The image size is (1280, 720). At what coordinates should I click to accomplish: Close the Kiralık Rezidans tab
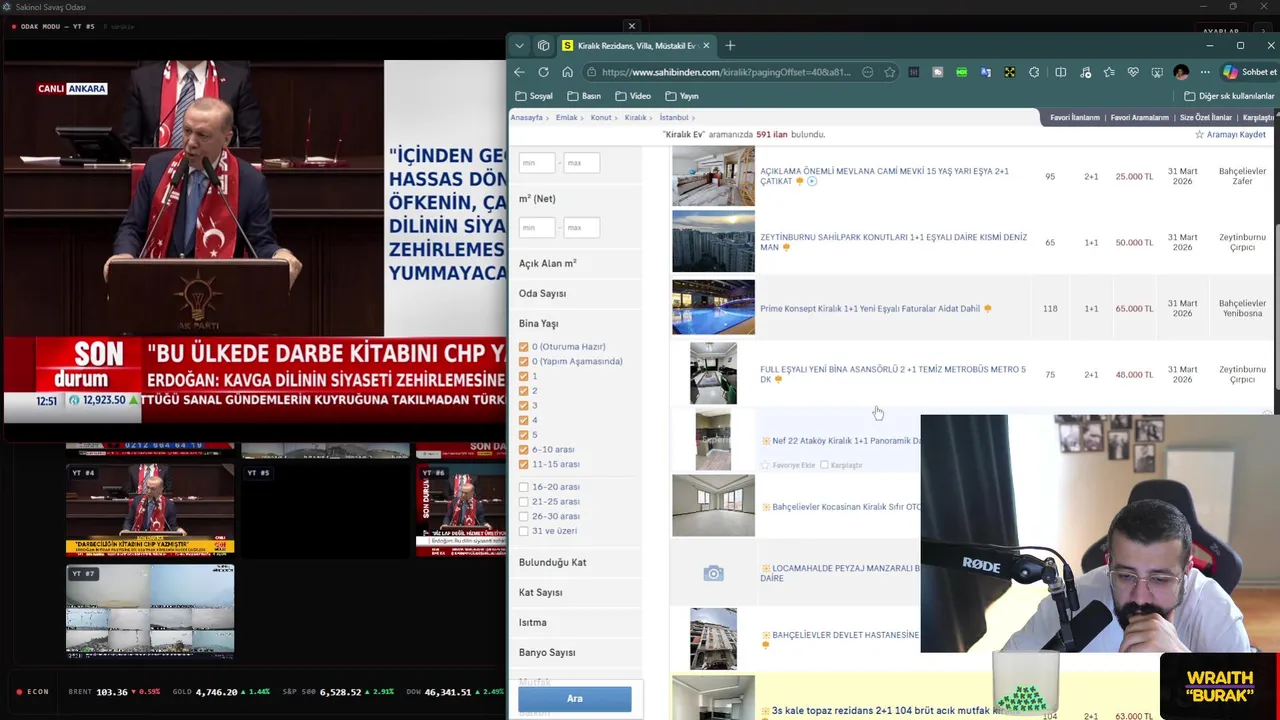(x=706, y=46)
